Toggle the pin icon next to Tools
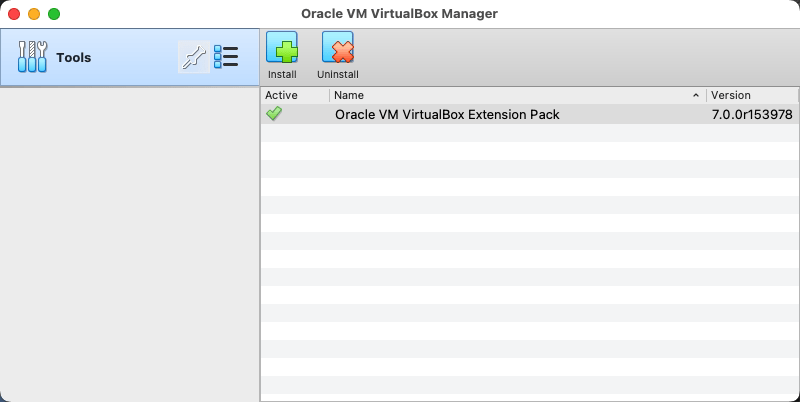800x402 pixels. (193, 57)
